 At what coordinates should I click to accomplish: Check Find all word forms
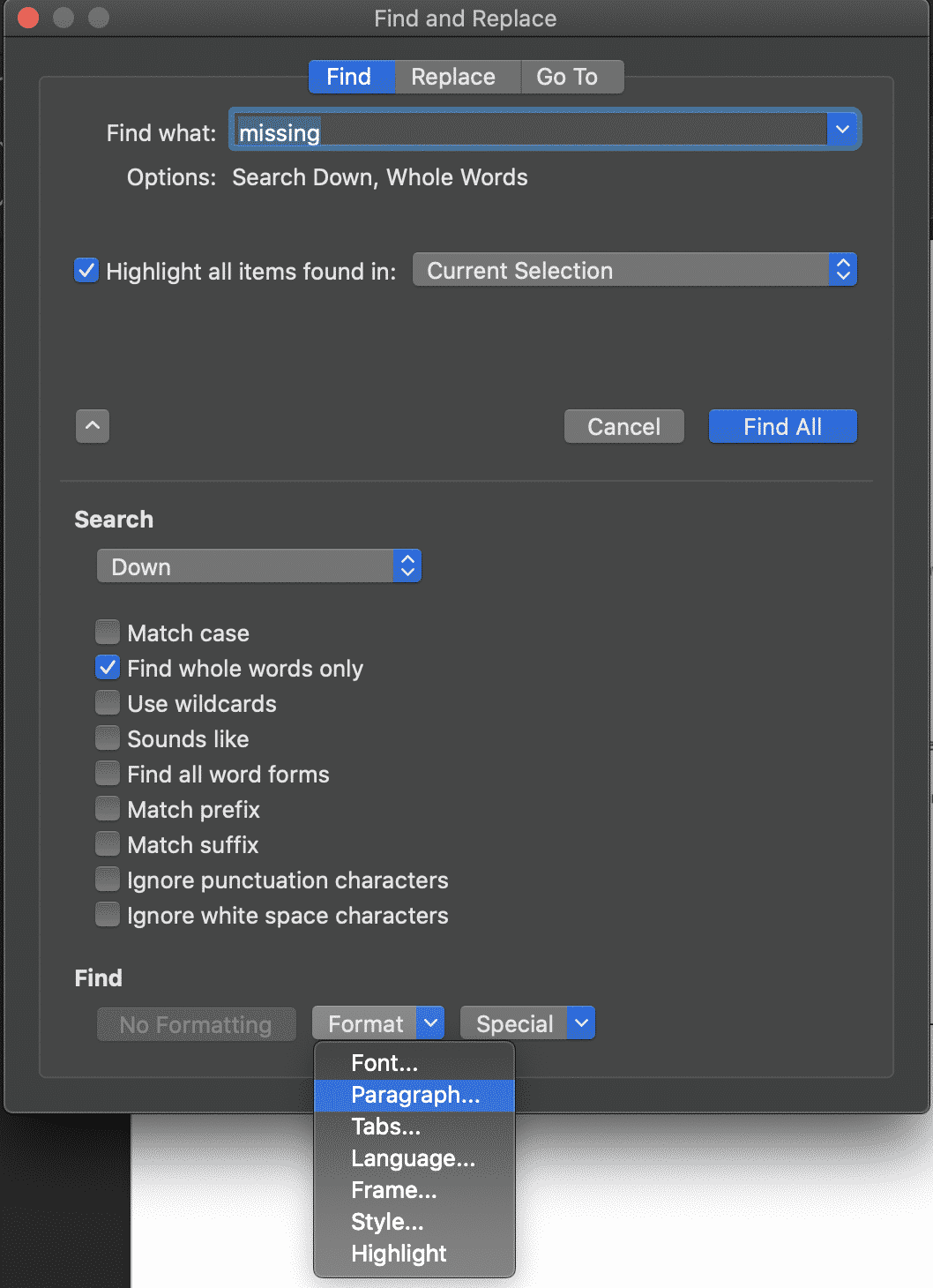(107, 773)
